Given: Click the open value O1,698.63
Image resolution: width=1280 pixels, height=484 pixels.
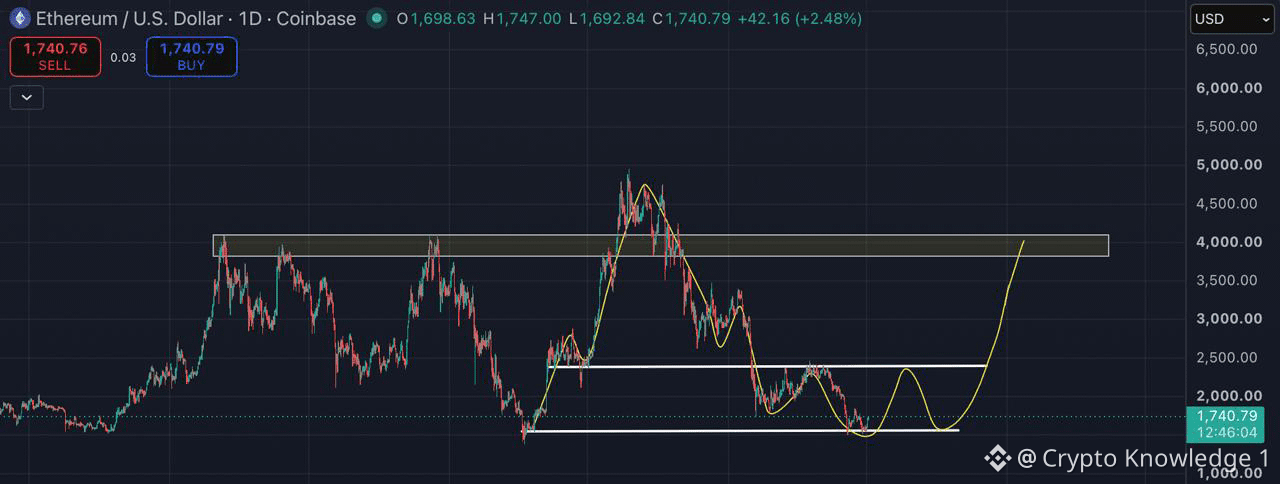Looking at the screenshot, I should click(436, 18).
